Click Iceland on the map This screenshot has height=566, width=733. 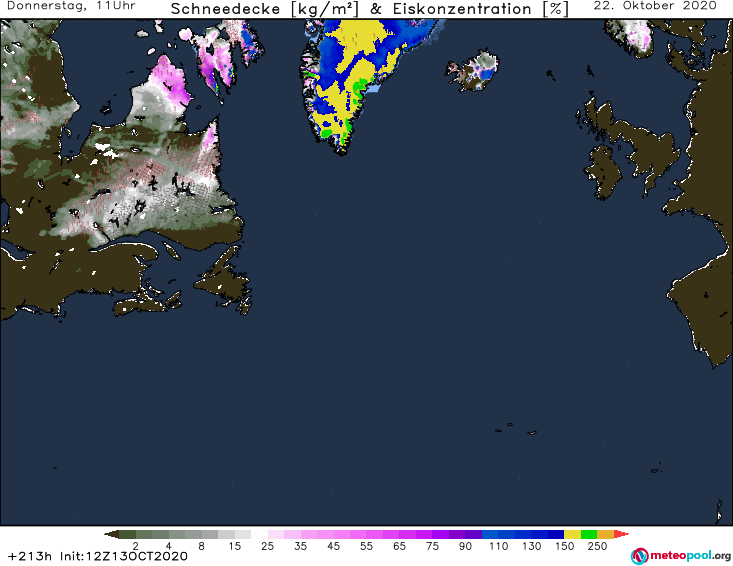(x=472, y=71)
